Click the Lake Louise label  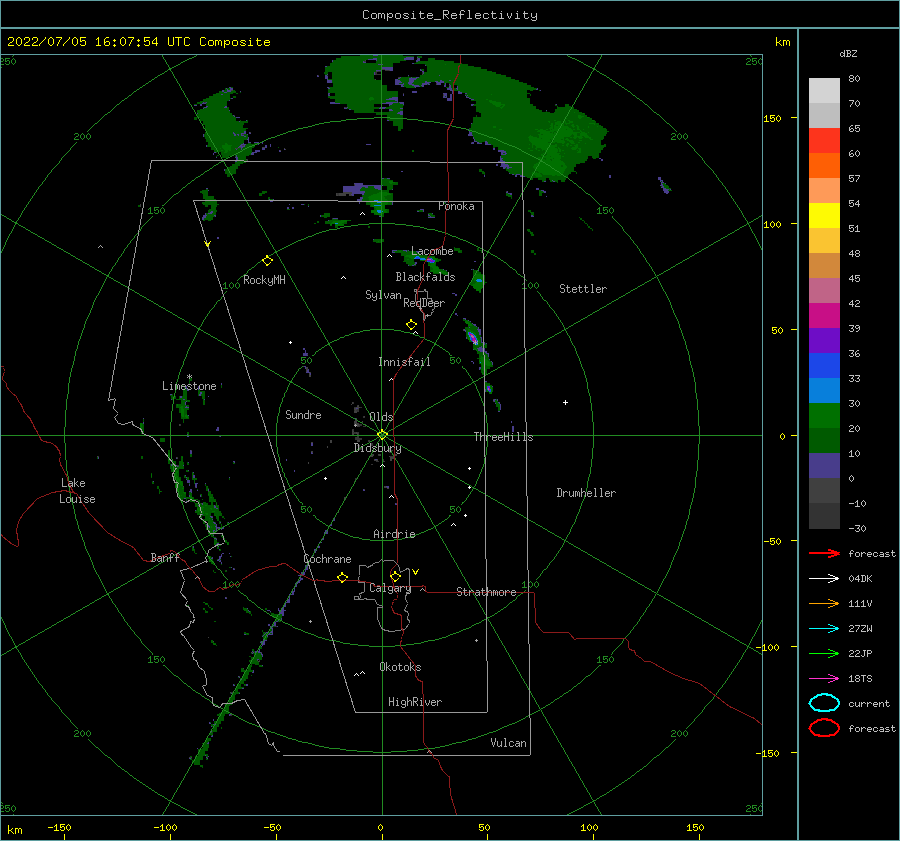pyautogui.click(x=77, y=491)
